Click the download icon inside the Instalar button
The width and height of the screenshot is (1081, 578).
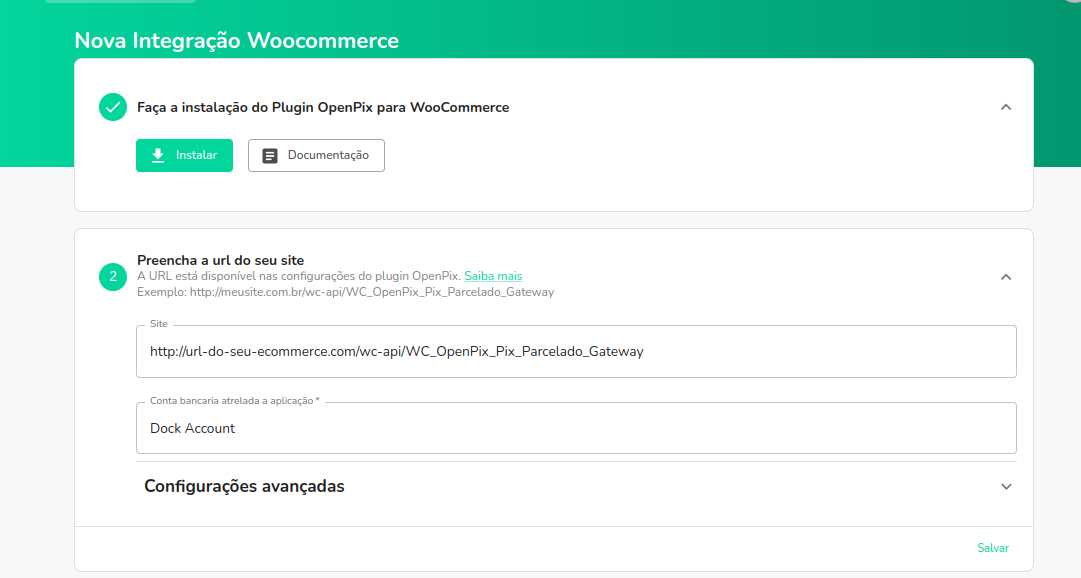coord(157,155)
